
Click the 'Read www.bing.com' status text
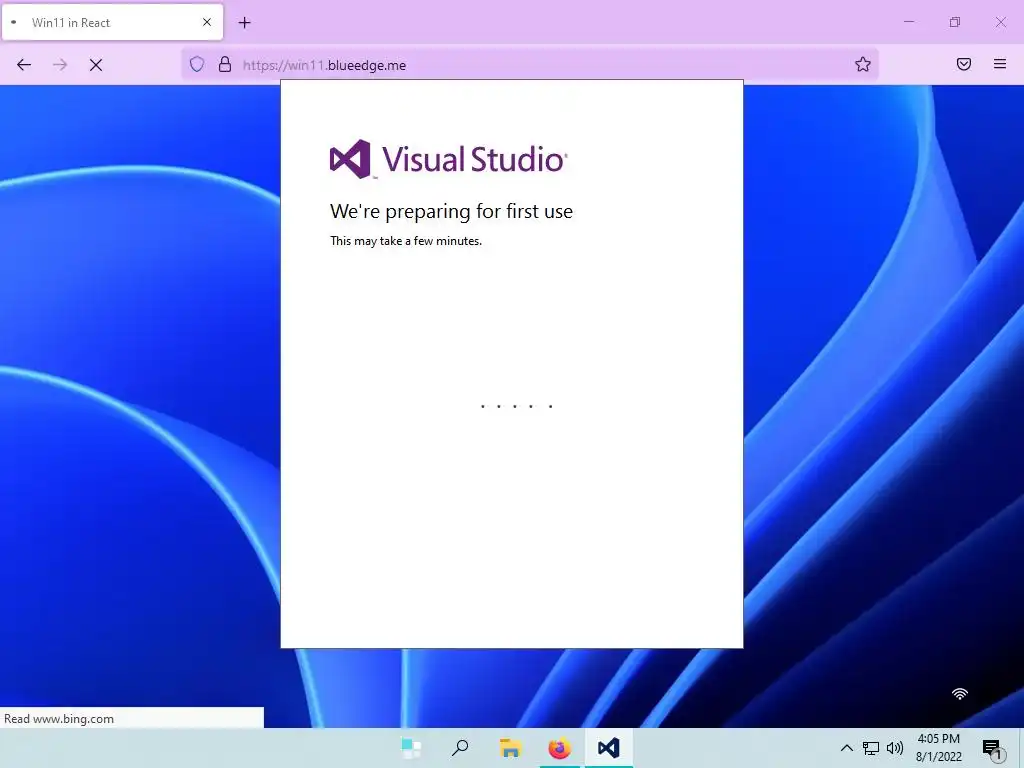tap(59, 719)
